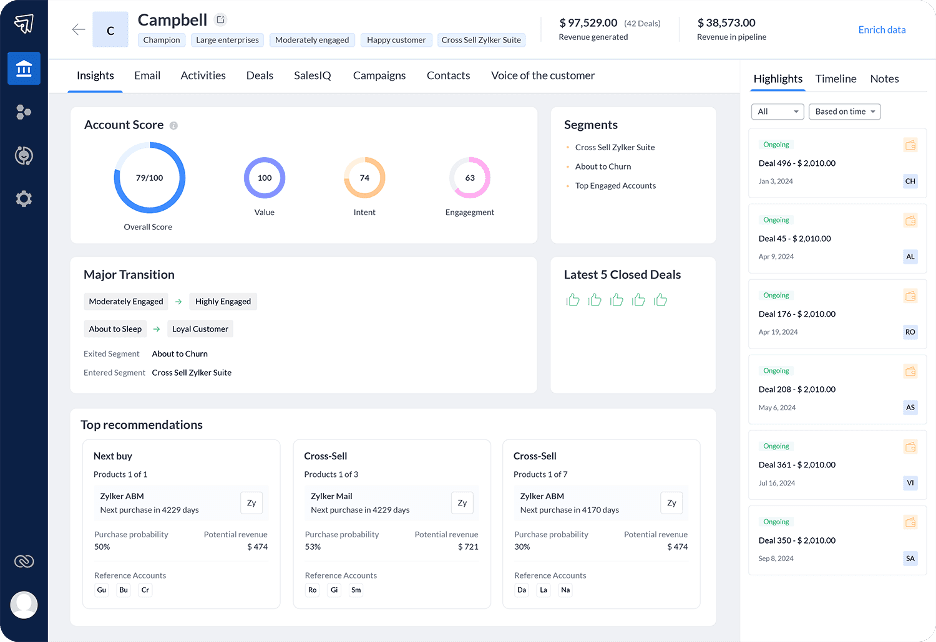Image resolution: width=936 pixels, height=642 pixels.
Task: Open the settings gear in sidebar
Action: point(24,199)
